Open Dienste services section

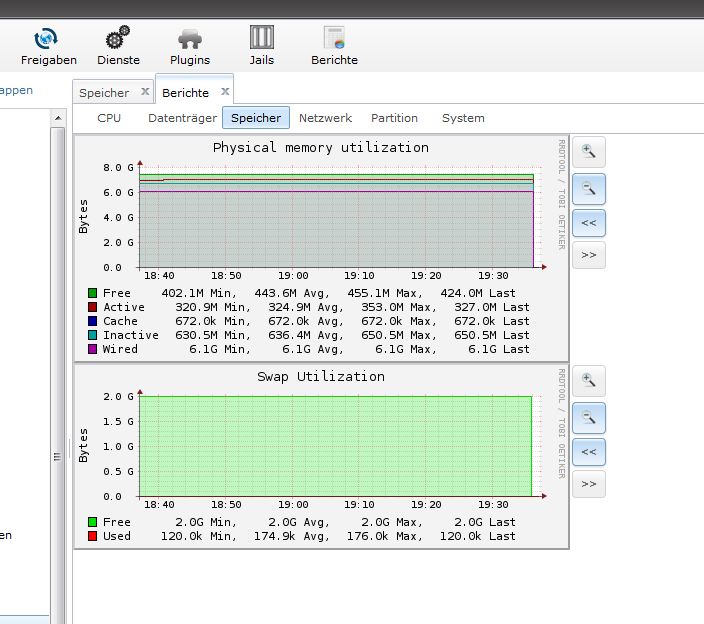(x=119, y=47)
